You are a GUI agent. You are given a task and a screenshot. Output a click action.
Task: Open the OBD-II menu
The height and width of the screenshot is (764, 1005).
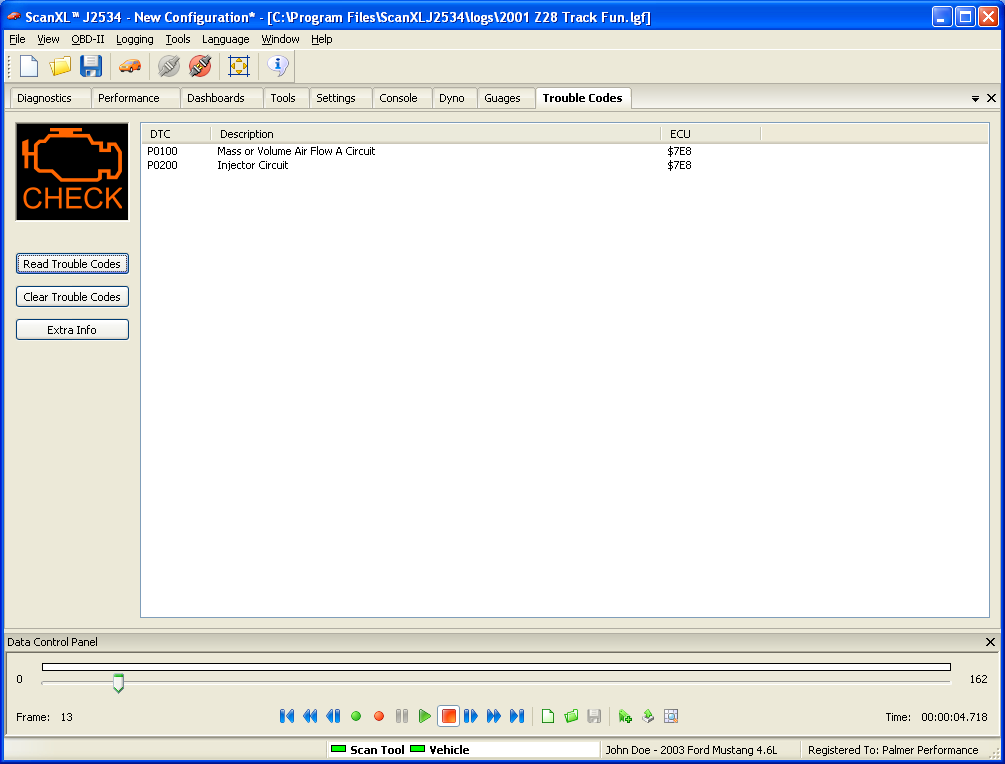pos(88,39)
